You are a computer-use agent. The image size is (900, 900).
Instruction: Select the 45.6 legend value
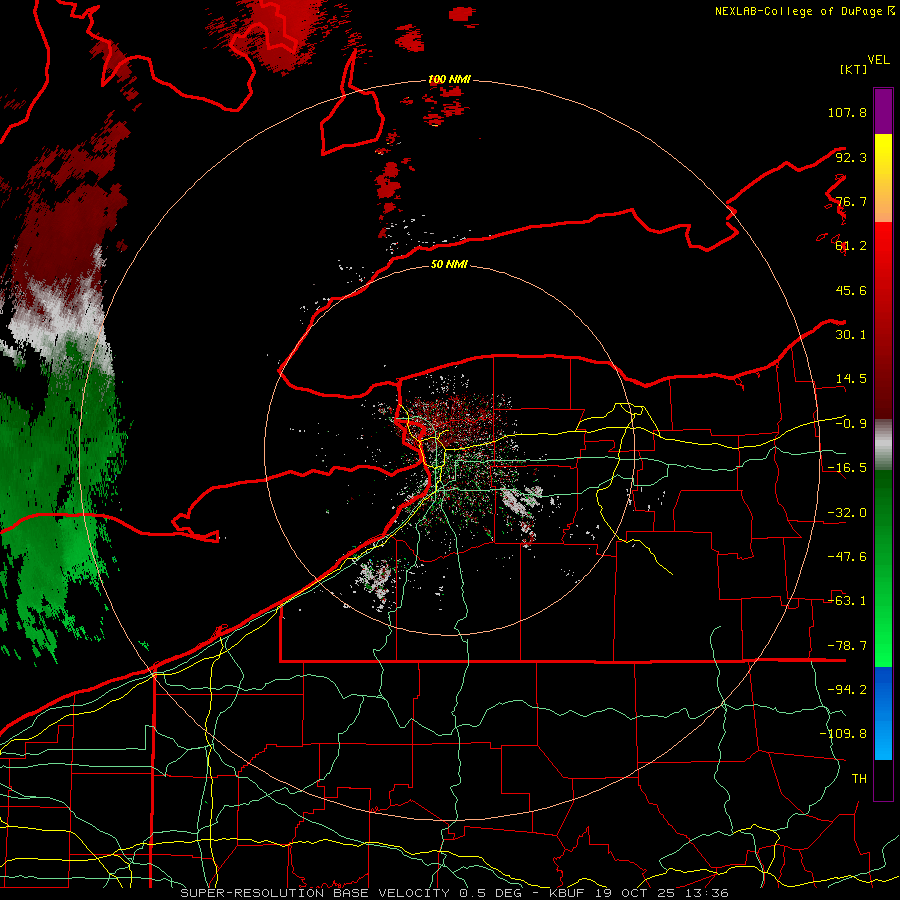point(851,290)
